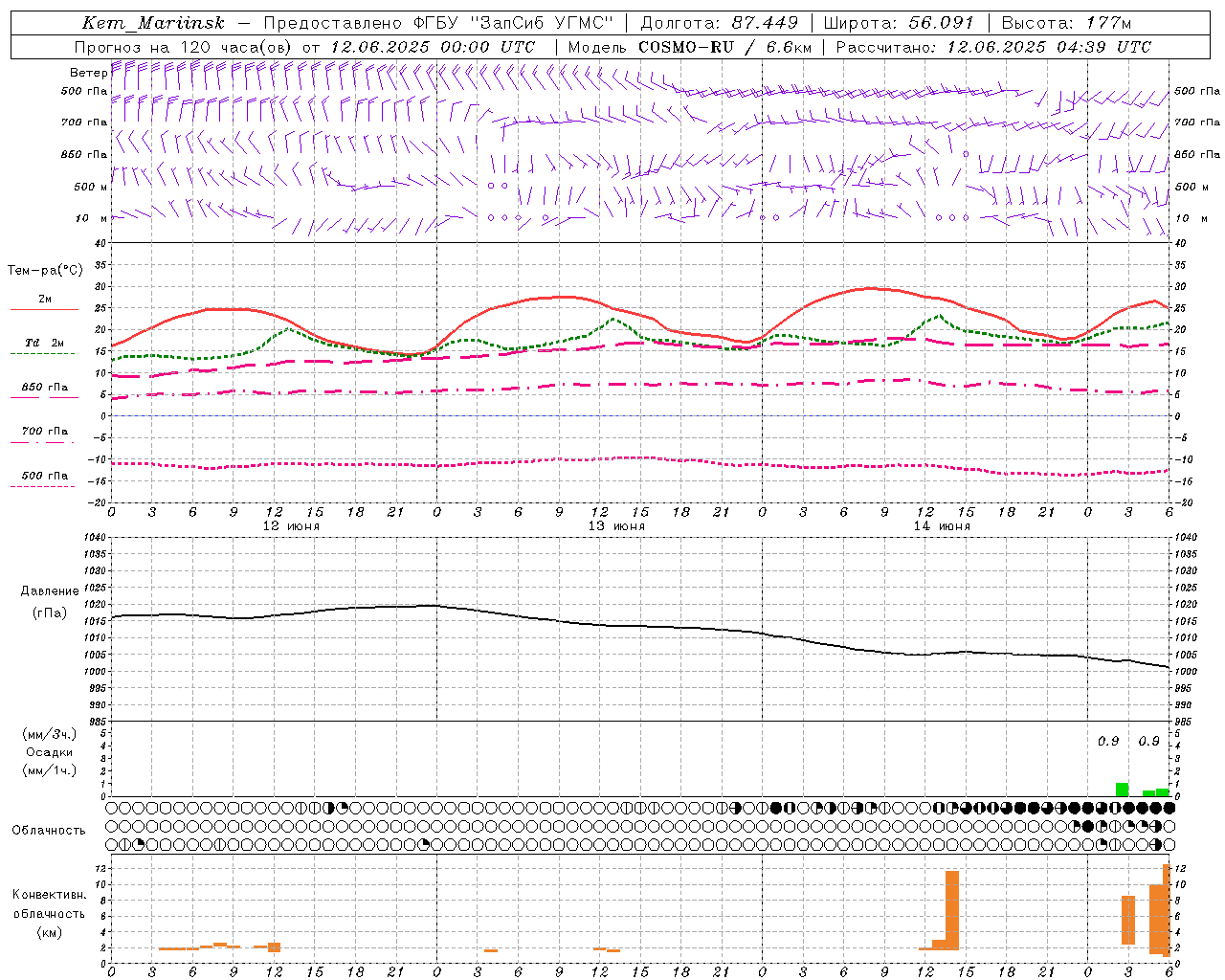Click the red solid line under '2м' legend
Viewport: 1225px width, 980px height.
coord(44,310)
